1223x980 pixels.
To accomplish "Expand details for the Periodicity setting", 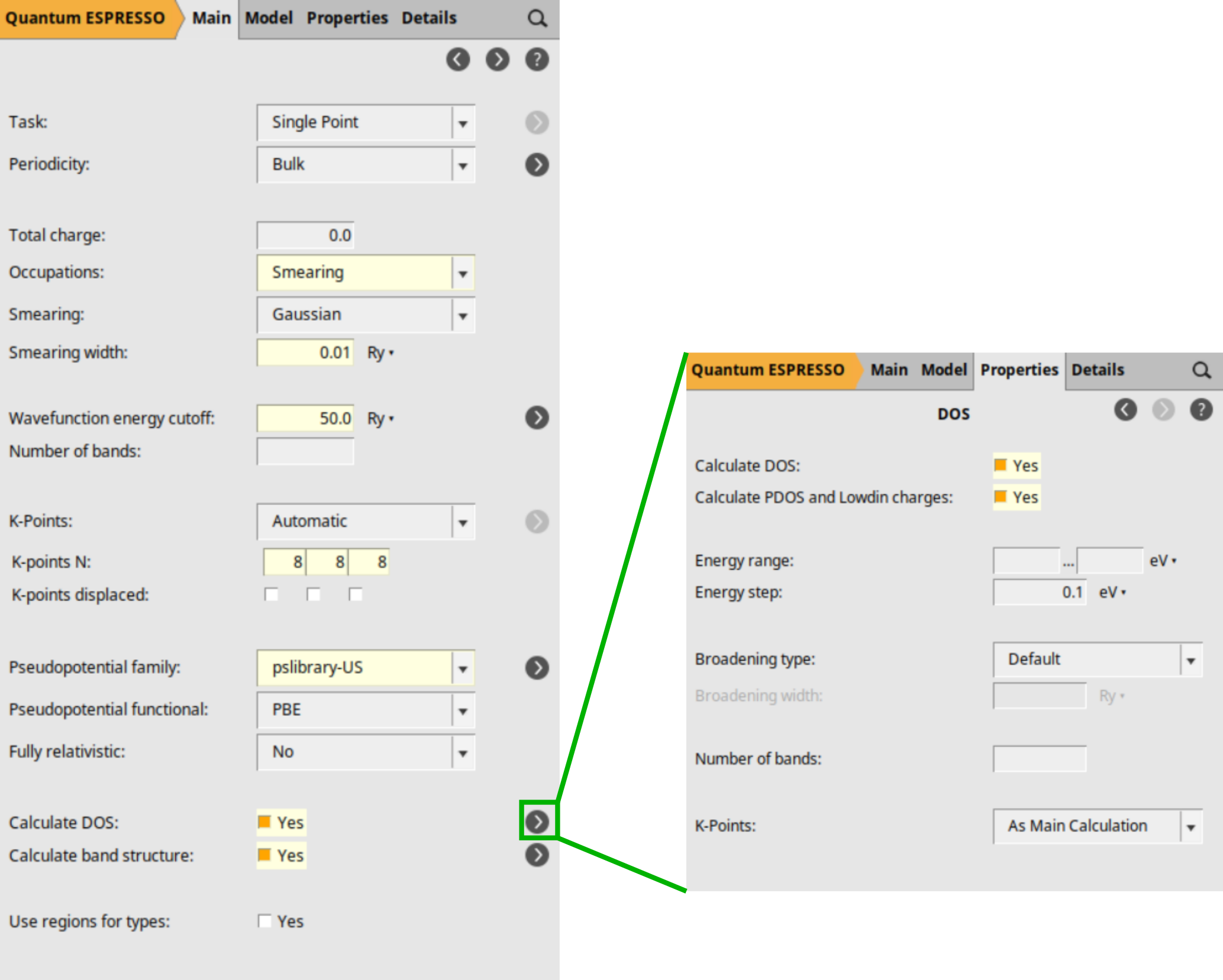I will [536, 165].
